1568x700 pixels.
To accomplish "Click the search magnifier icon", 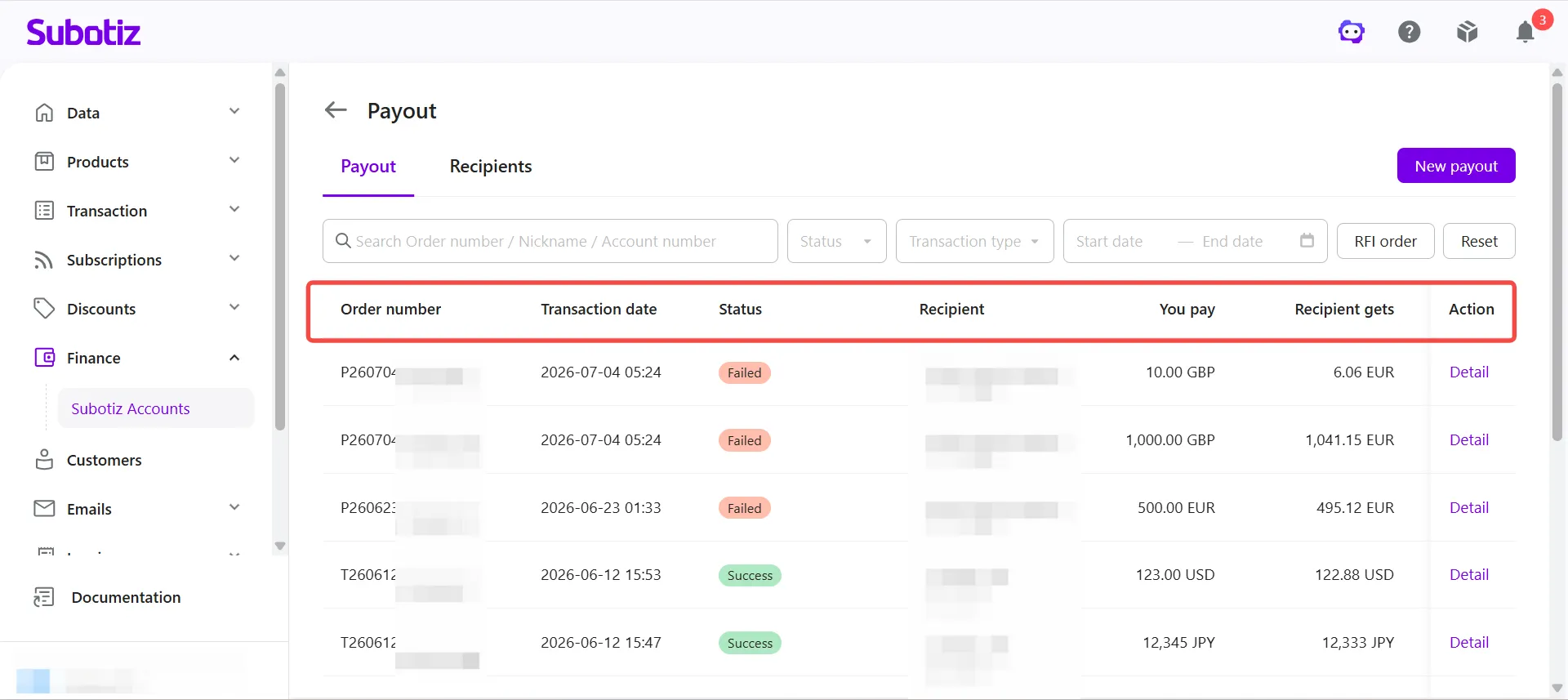I will pyautogui.click(x=343, y=241).
